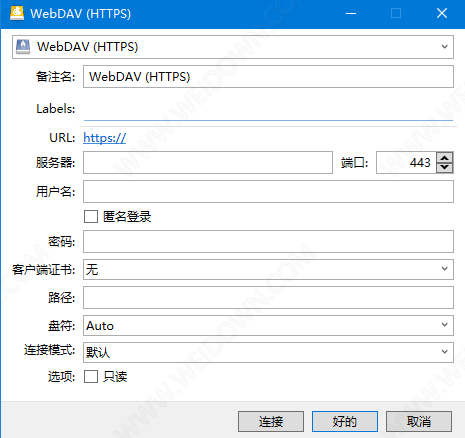Click the 路径 path input field
This screenshot has width=465, height=438.
[x=268, y=297]
